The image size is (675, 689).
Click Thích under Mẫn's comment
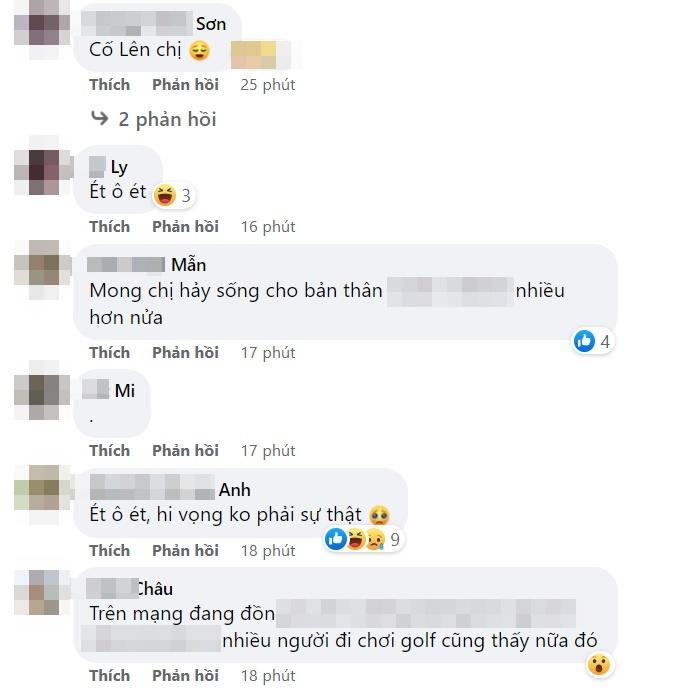tap(109, 352)
